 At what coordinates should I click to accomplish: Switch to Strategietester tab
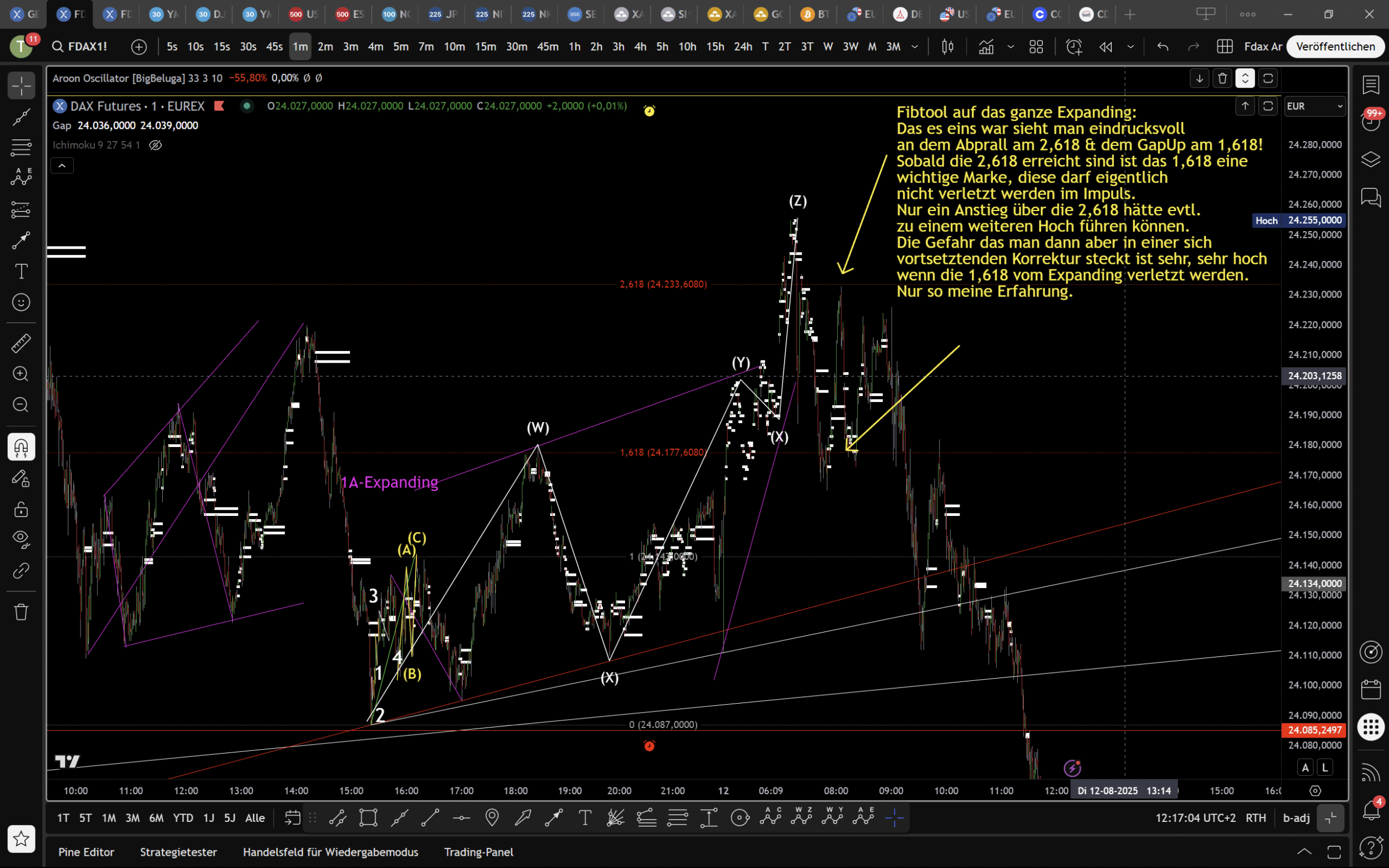[178, 852]
